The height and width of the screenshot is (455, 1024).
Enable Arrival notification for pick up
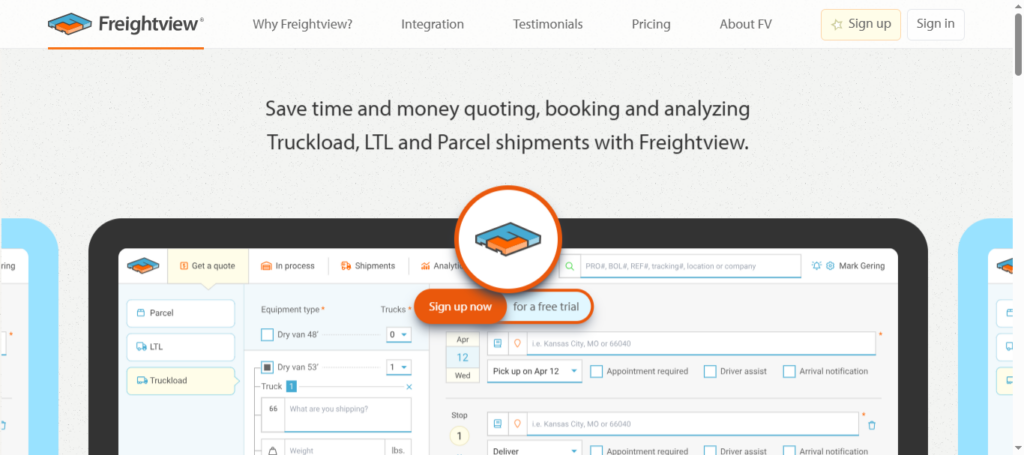click(789, 371)
